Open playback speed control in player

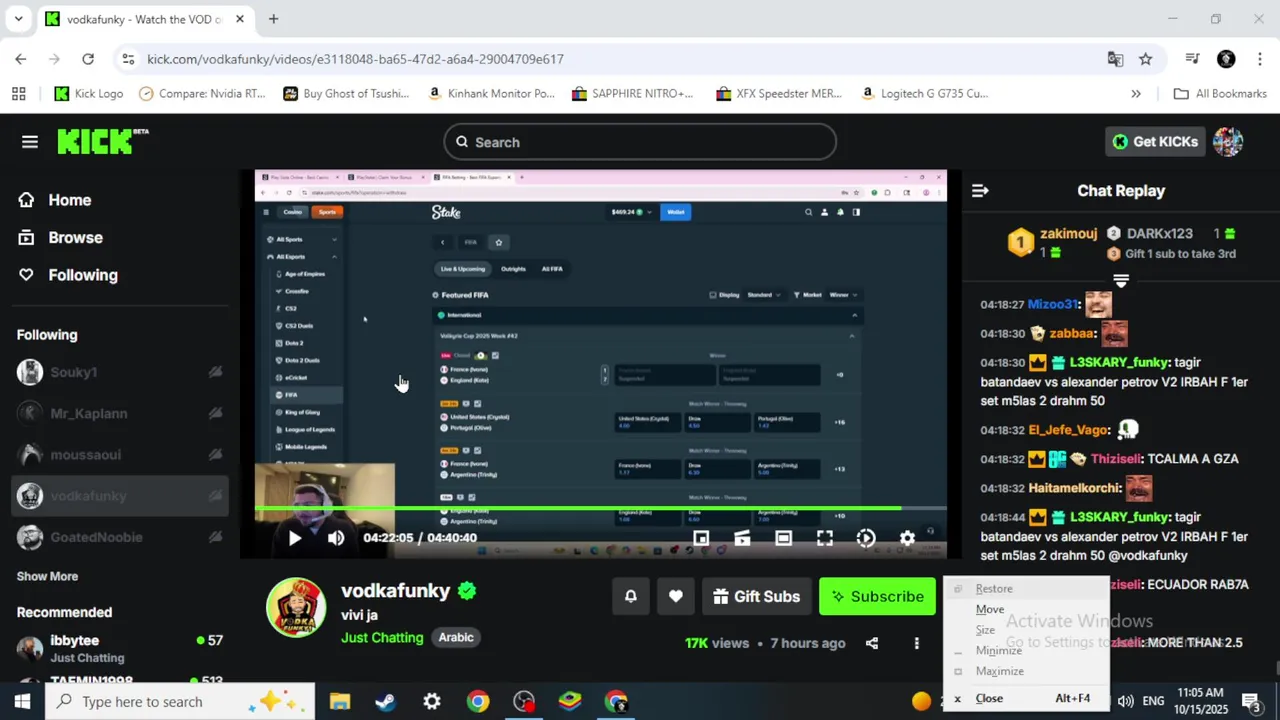[x=866, y=538]
